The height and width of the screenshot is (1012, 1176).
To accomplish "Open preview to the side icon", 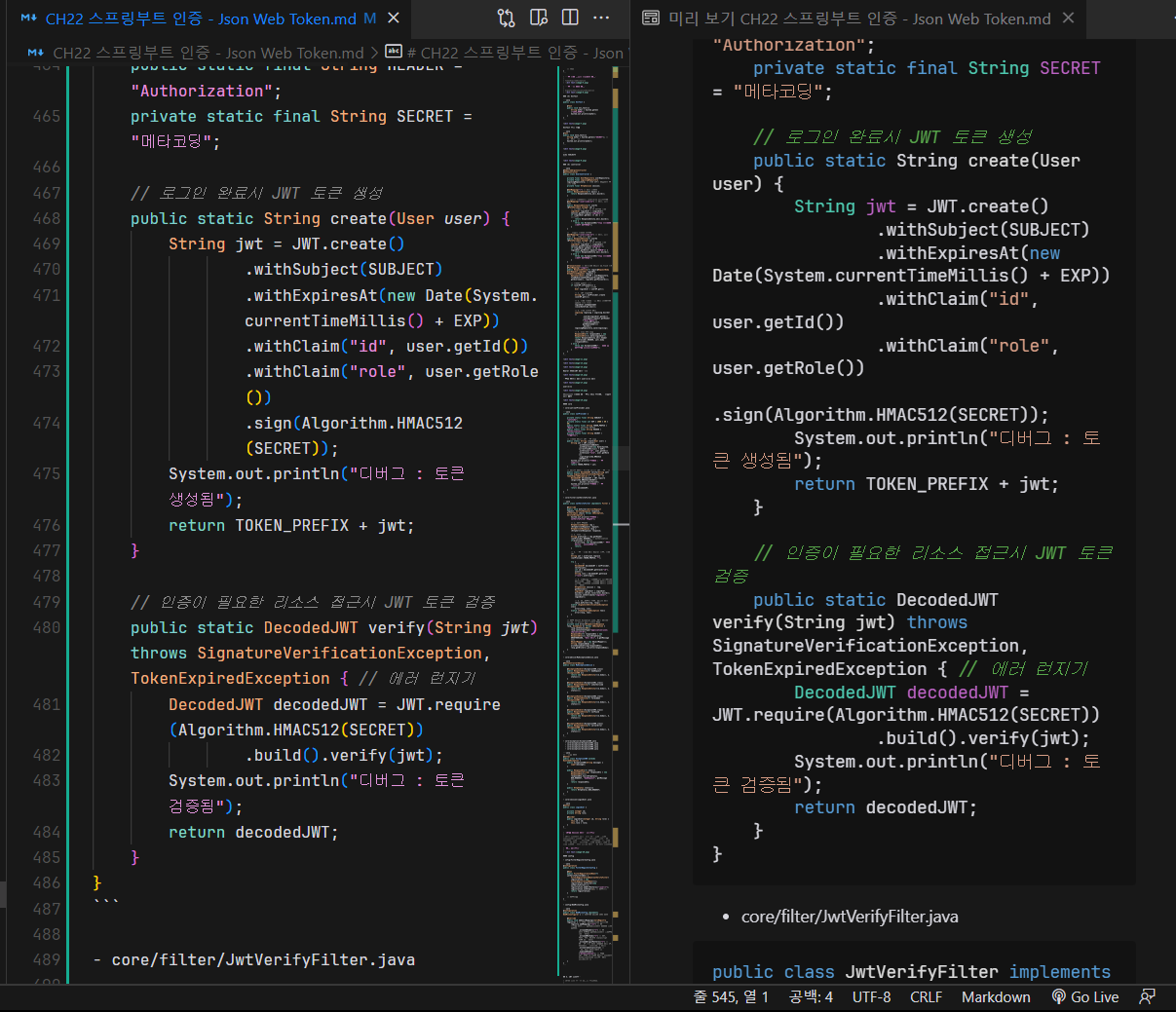I will pyautogui.click(x=539, y=18).
